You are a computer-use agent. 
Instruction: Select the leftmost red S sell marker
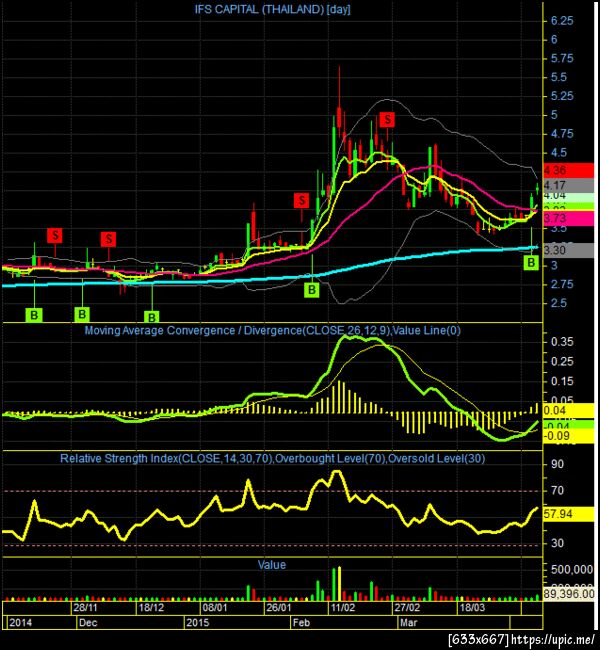(55, 235)
